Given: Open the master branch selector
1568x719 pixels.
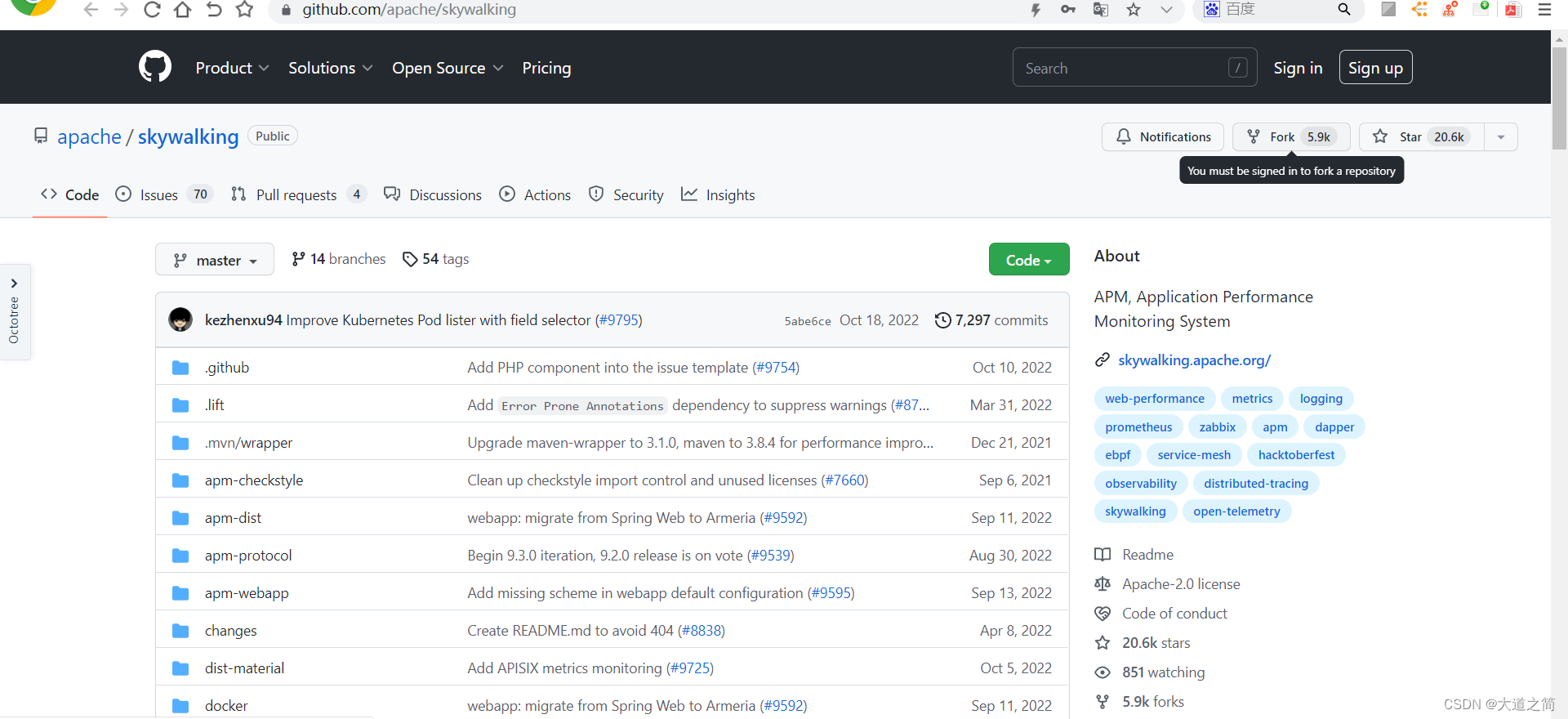Looking at the screenshot, I should (x=215, y=260).
